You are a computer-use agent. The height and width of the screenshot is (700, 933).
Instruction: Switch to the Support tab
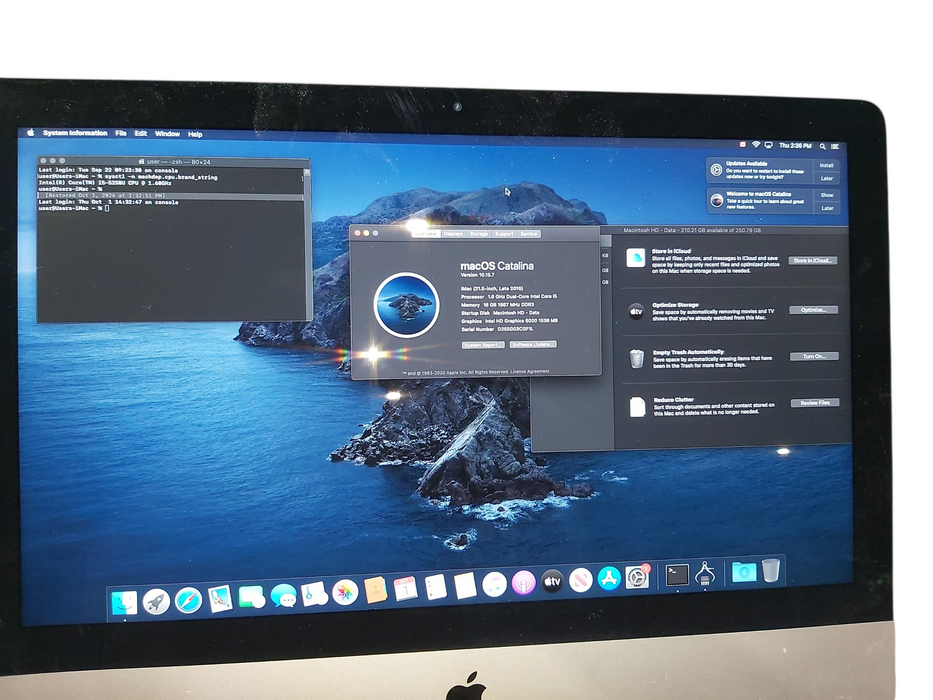point(504,234)
